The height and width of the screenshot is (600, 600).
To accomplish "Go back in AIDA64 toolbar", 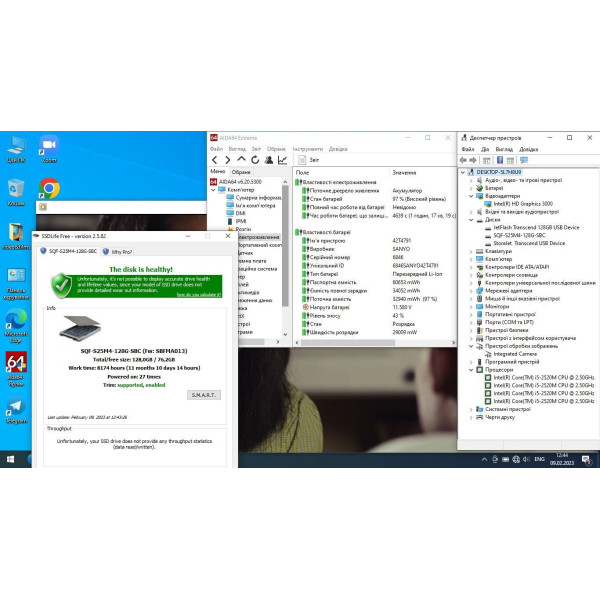I will coord(215,160).
